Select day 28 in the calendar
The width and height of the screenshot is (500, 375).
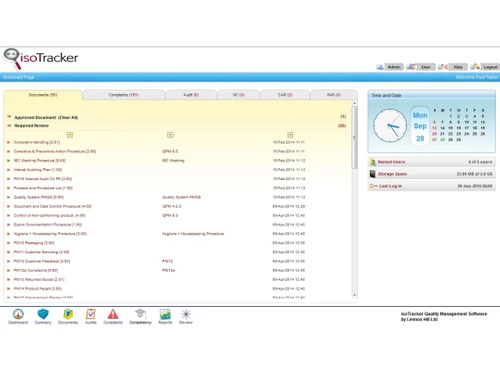[x=442, y=140]
